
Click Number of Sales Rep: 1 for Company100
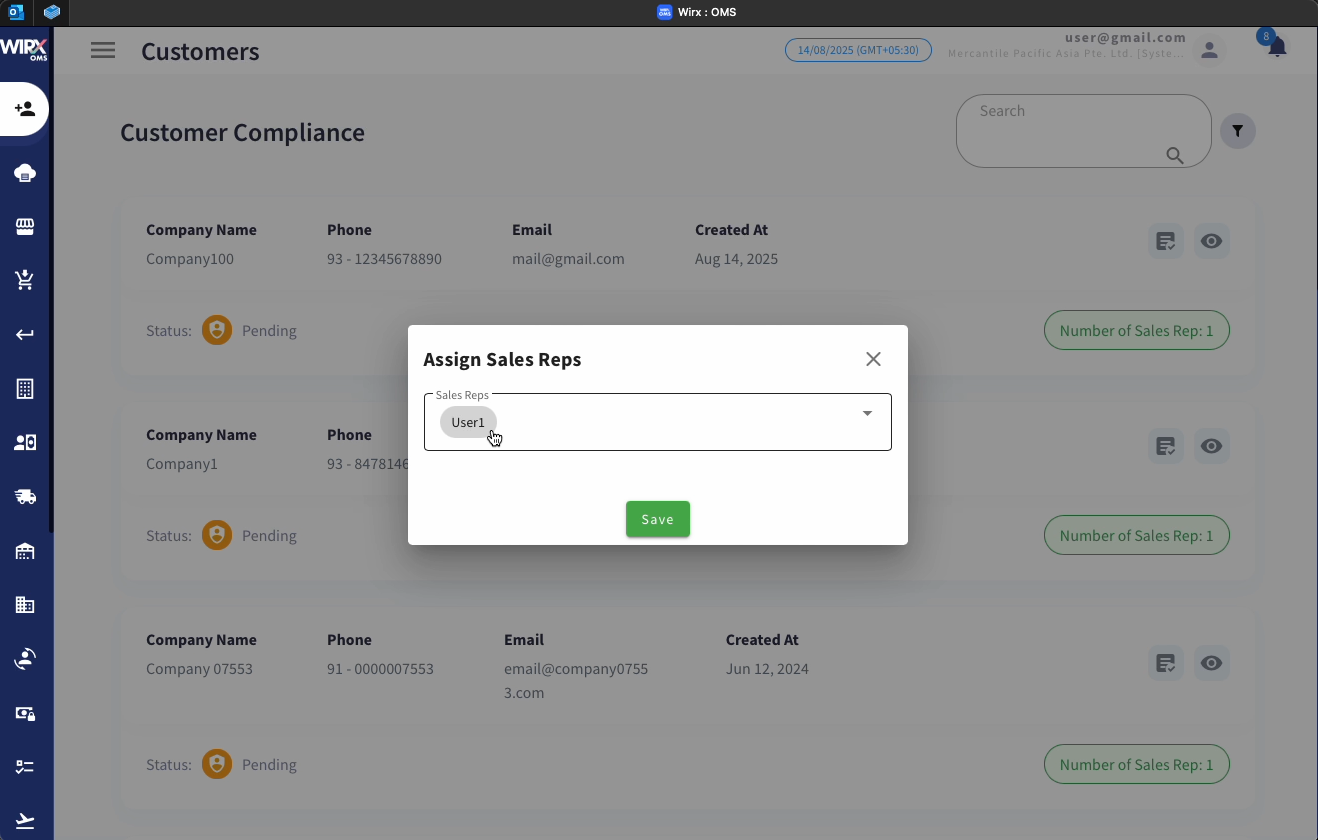pos(1137,330)
